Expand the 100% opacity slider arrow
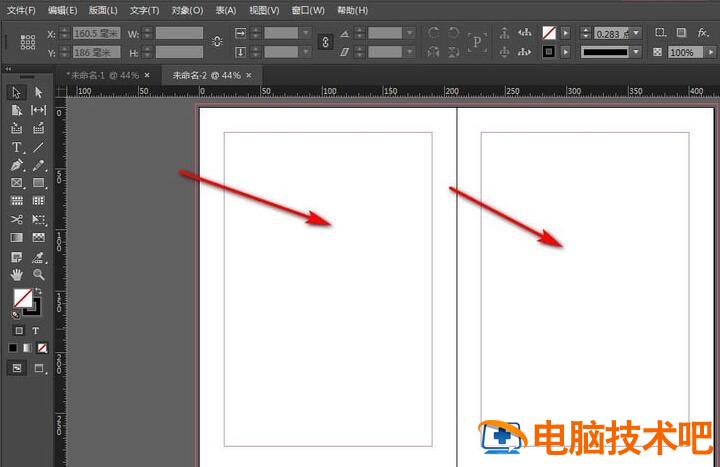This screenshot has width=720, height=467. tap(710, 52)
